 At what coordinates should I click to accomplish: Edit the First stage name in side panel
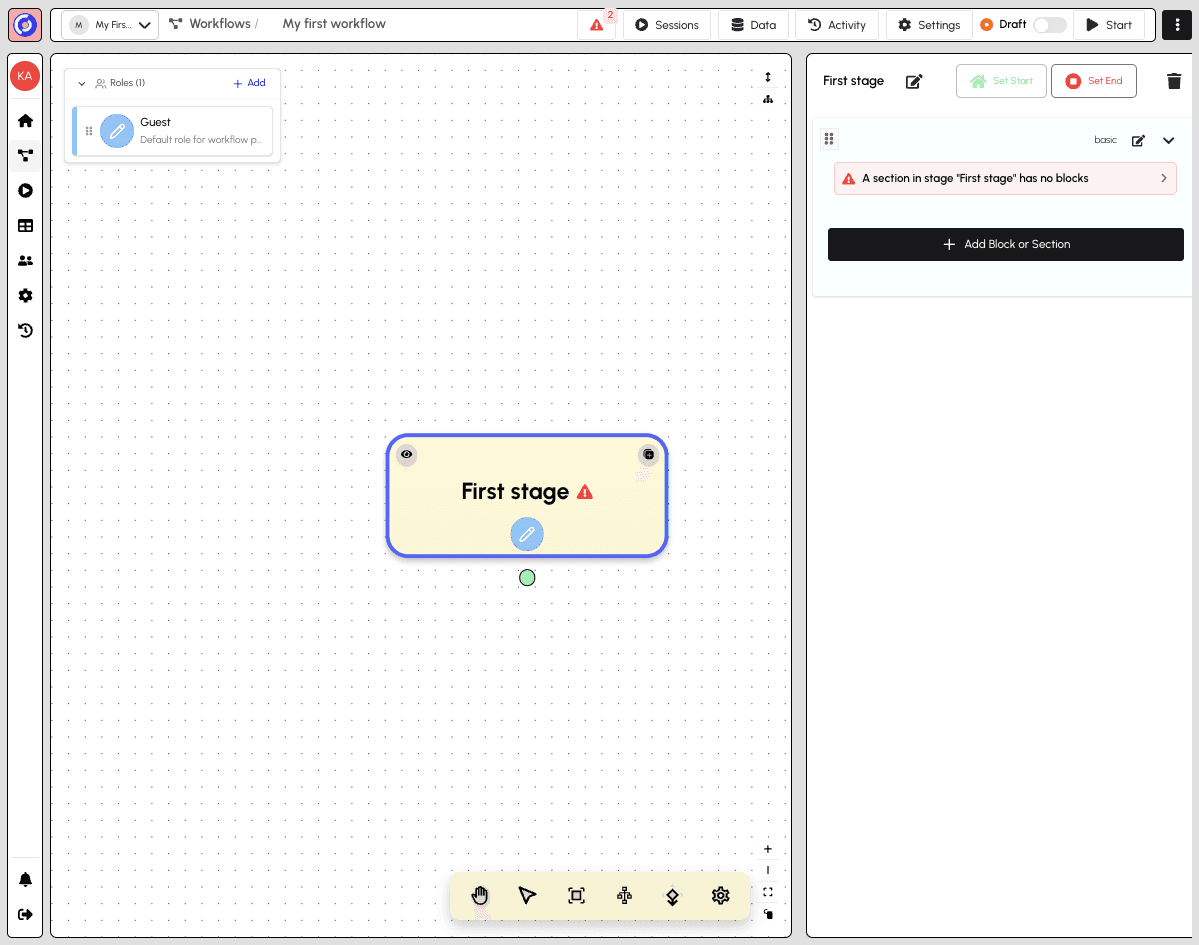[x=914, y=81]
